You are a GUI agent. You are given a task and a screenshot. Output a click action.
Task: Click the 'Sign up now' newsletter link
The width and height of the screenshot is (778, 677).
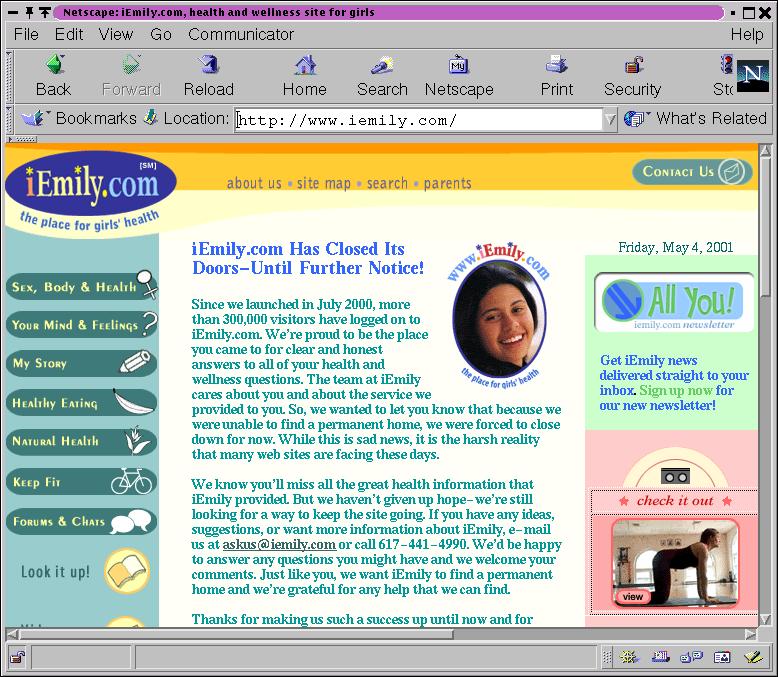click(676, 391)
